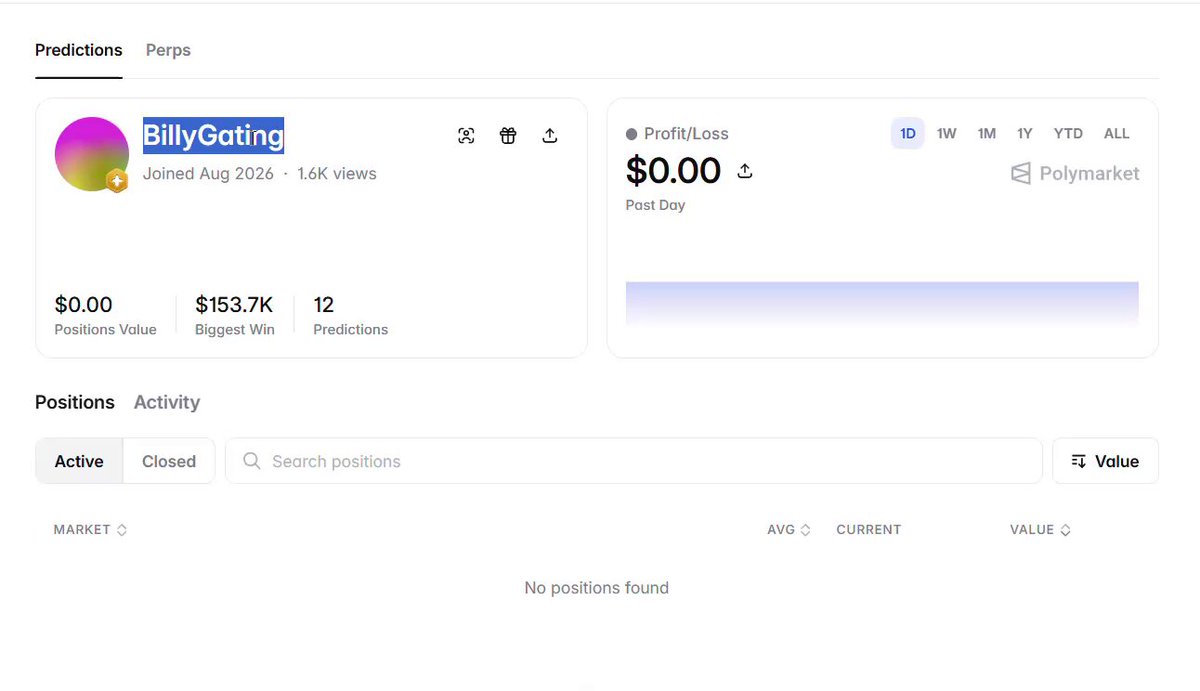Select the 1D profit range
The height and width of the screenshot is (691, 1200).
[908, 133]
